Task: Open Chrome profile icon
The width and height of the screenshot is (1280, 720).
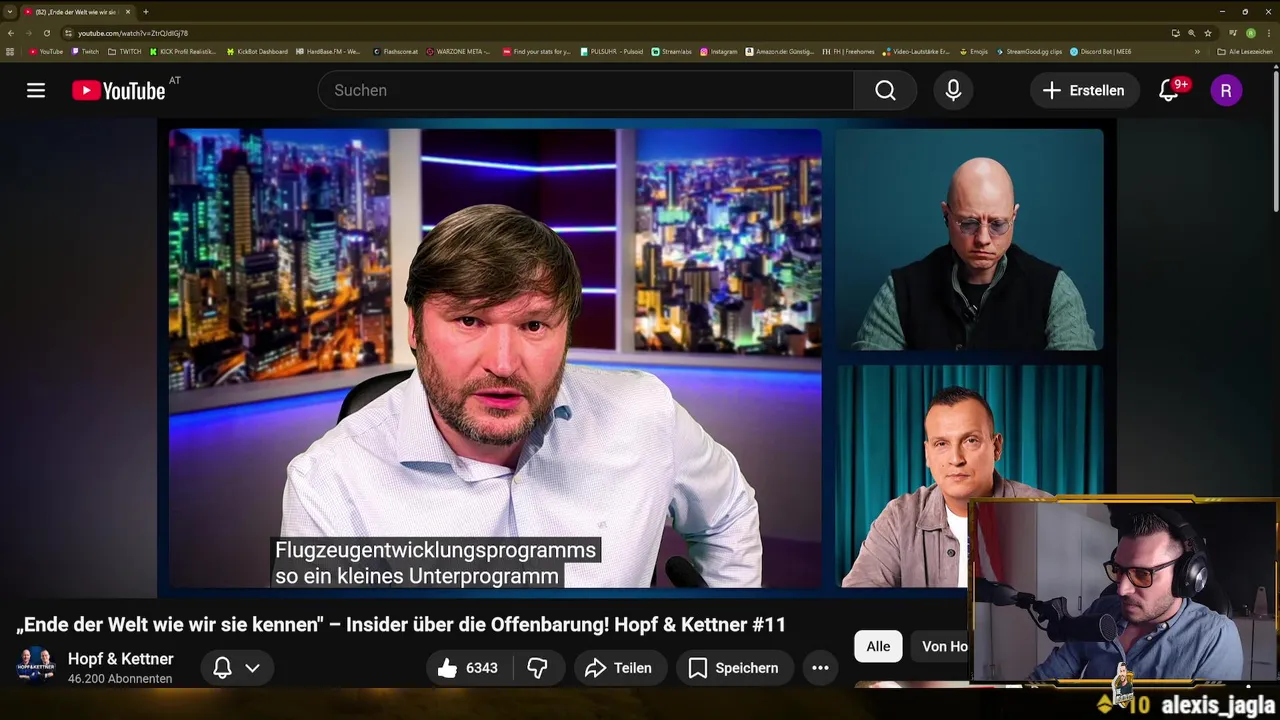Action: point(1250,33)
